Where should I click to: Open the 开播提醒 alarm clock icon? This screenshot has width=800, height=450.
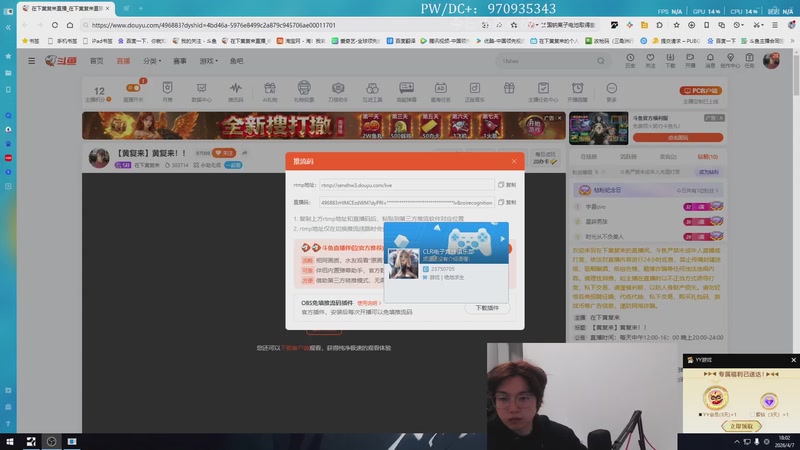tap(578, 88)
